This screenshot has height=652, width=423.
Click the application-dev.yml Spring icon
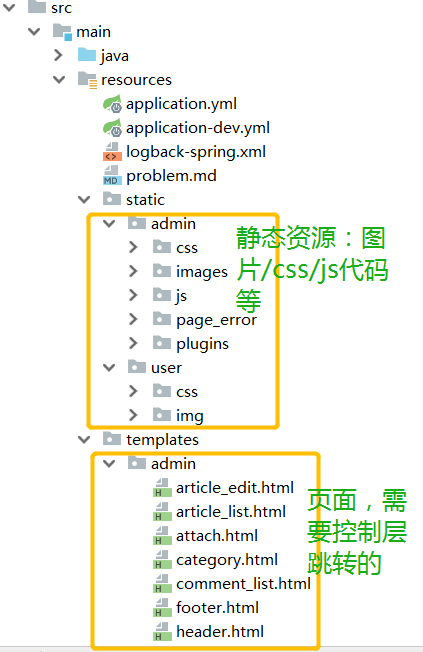point(112,128)
